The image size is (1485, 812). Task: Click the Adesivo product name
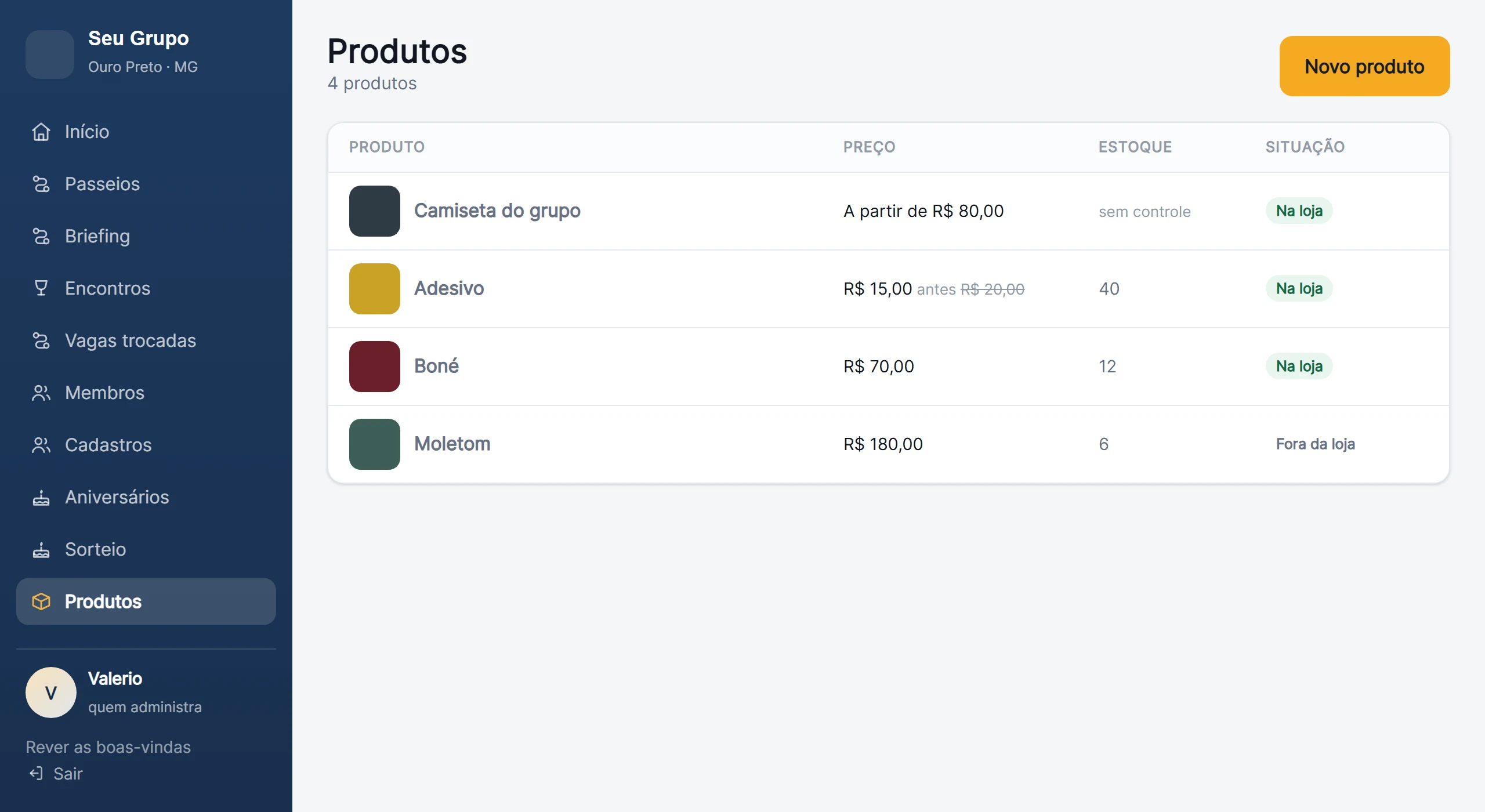click(x=449, y=288)
